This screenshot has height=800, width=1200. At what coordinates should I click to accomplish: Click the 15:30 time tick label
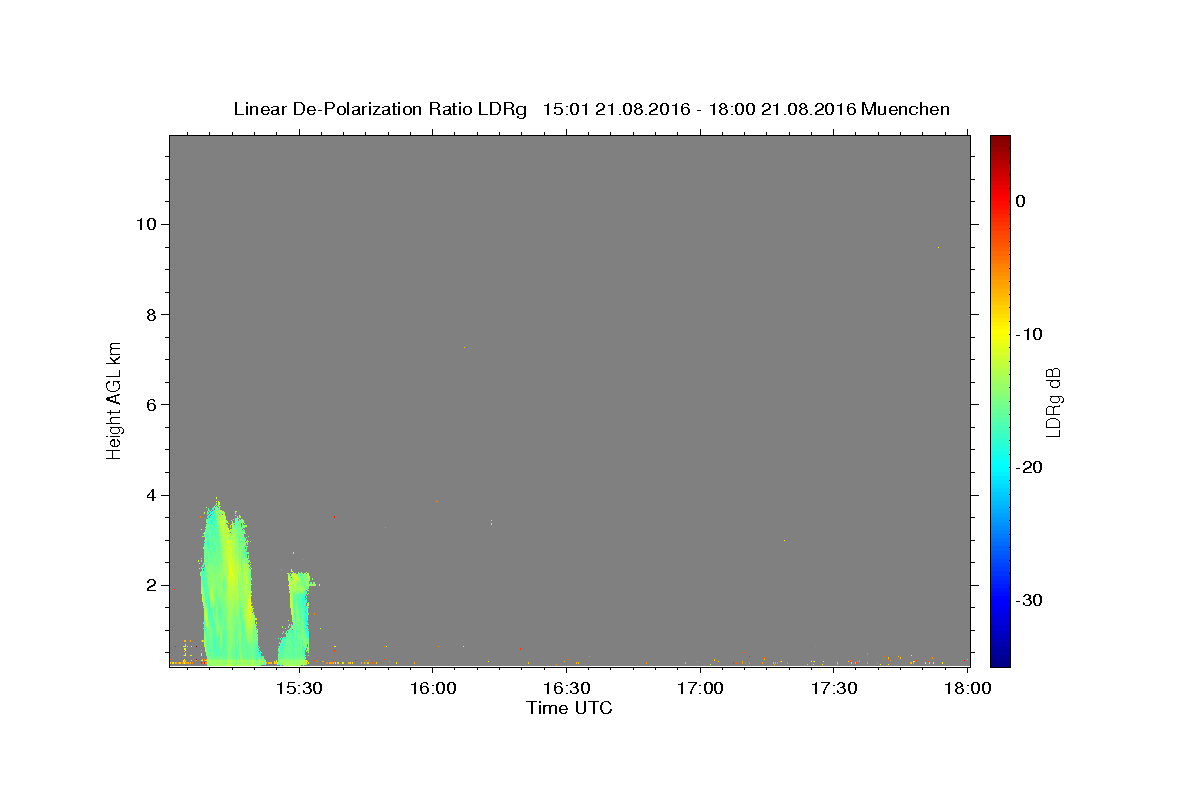(x=298, y=688)
